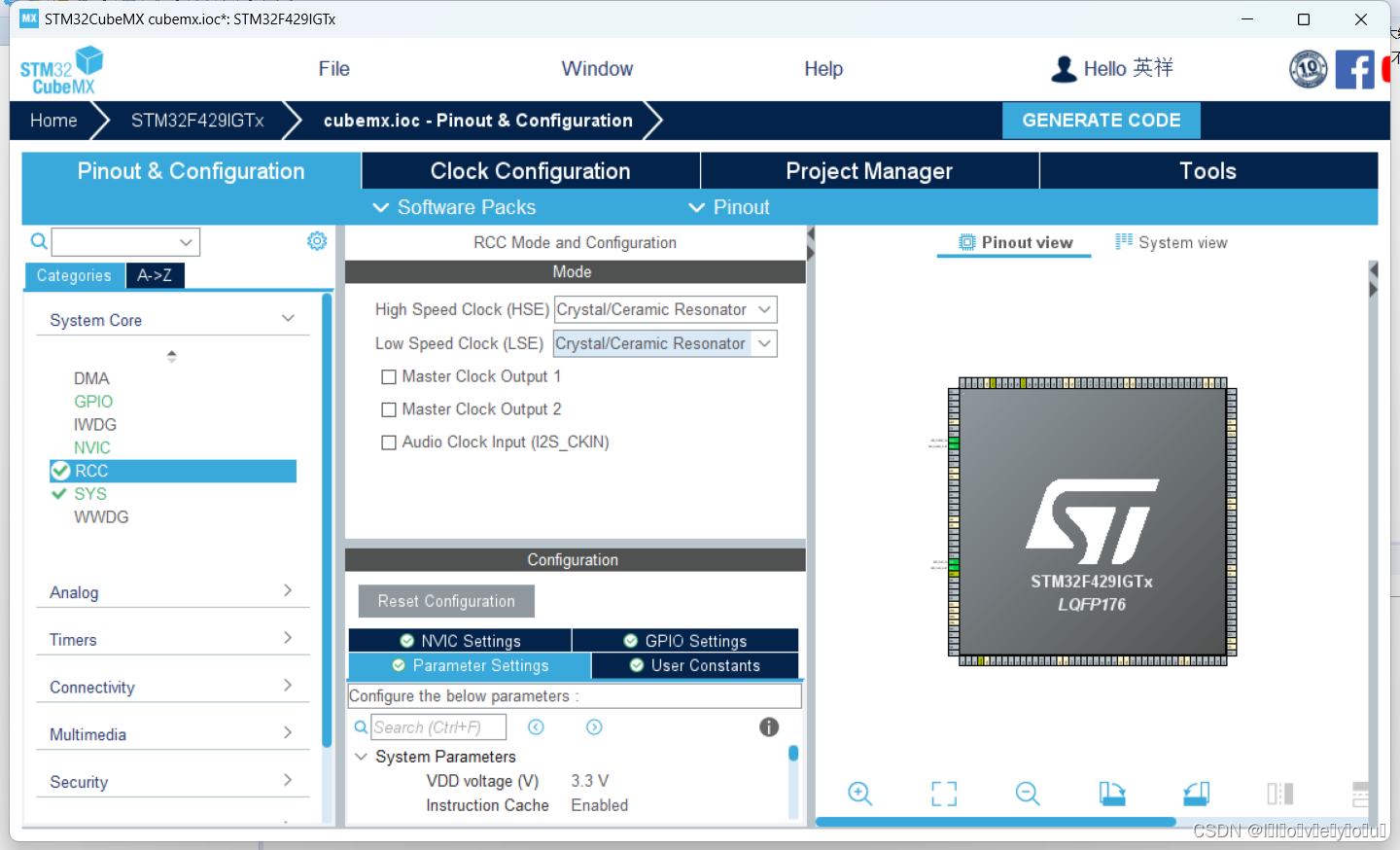Type in the parameter search field
Viewport: 1400px width, 850px height.
click(437, 726)
